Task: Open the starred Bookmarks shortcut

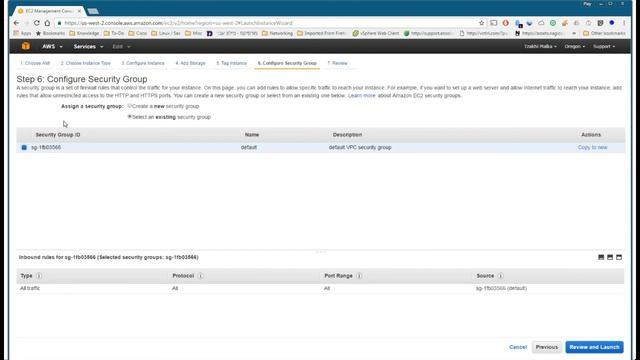Action: [51, 33]
